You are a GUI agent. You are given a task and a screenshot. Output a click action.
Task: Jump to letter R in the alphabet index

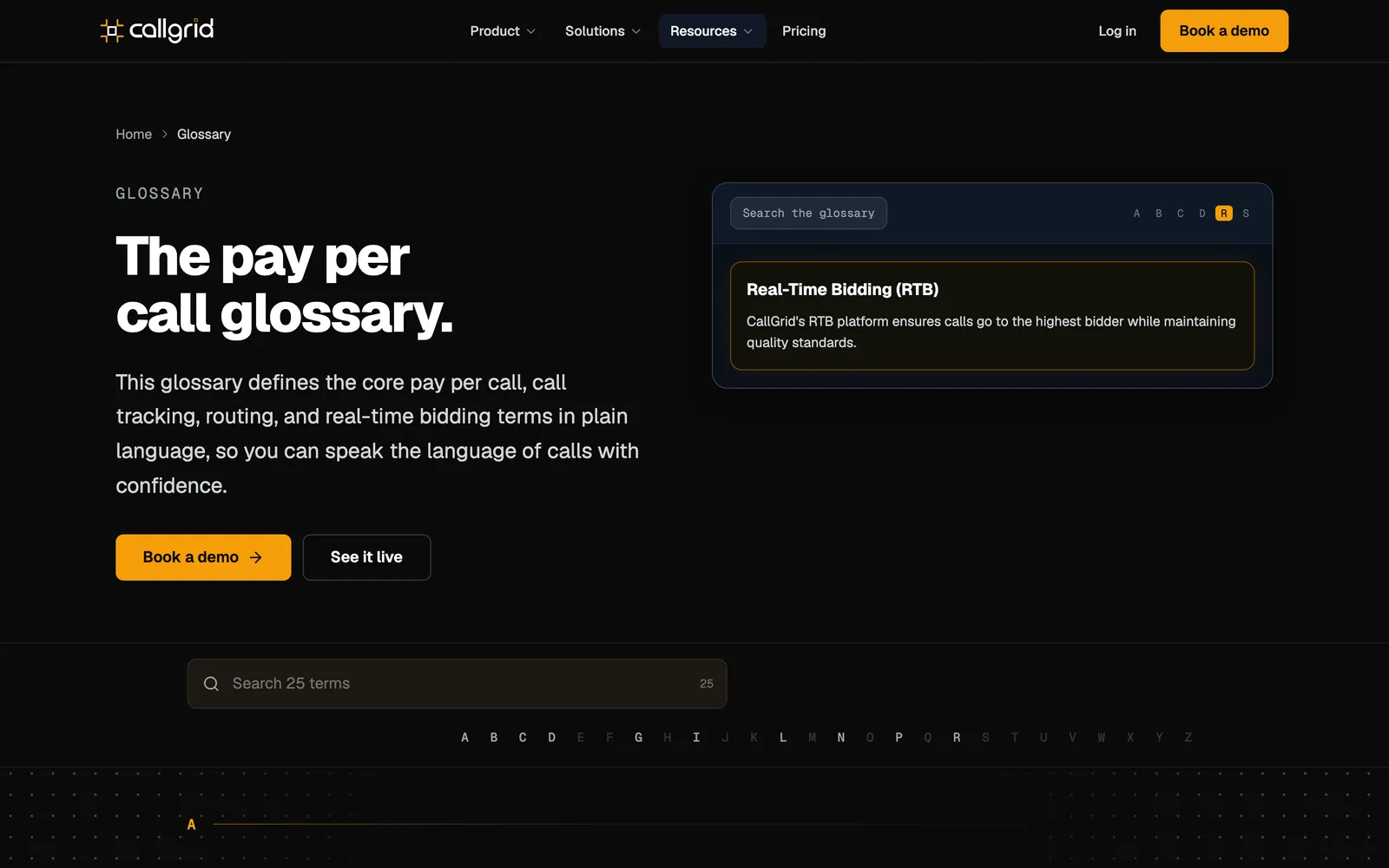957,738
